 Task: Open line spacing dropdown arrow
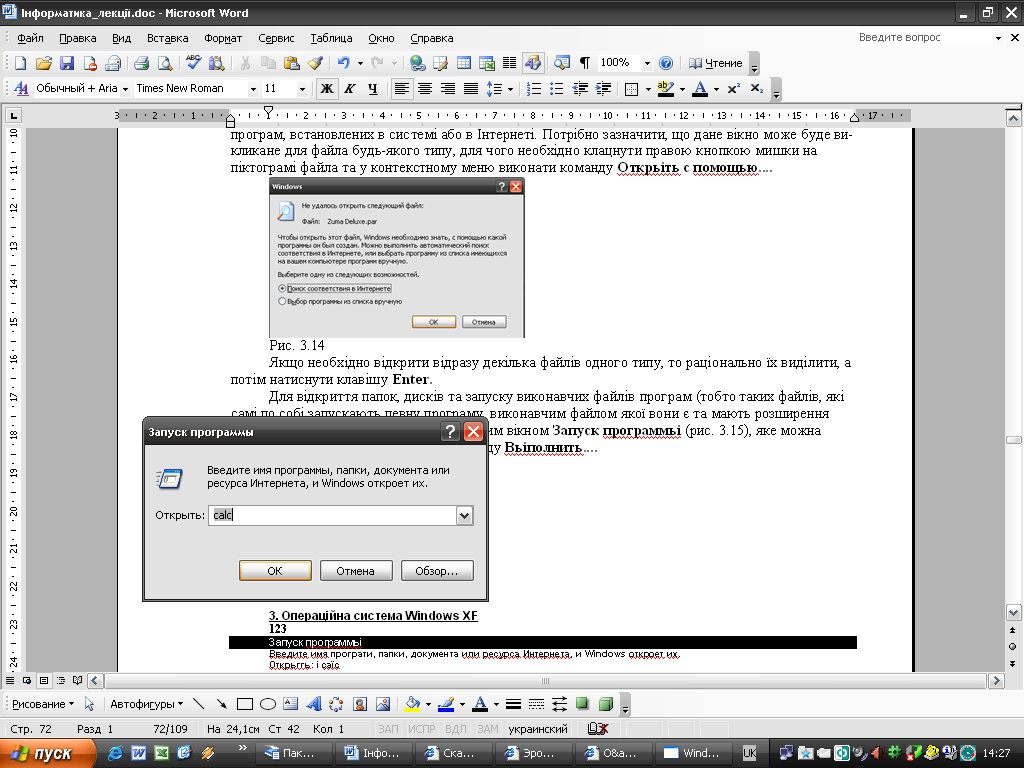point(510,89)
